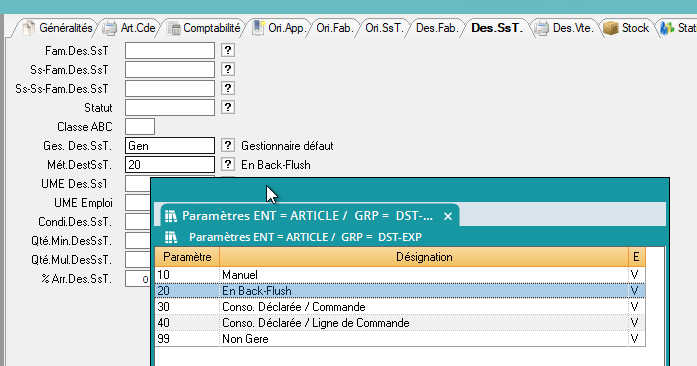Click the printer icon on Des.Vte. tab
Screen dimensions: 697x366
pos(541,28)
